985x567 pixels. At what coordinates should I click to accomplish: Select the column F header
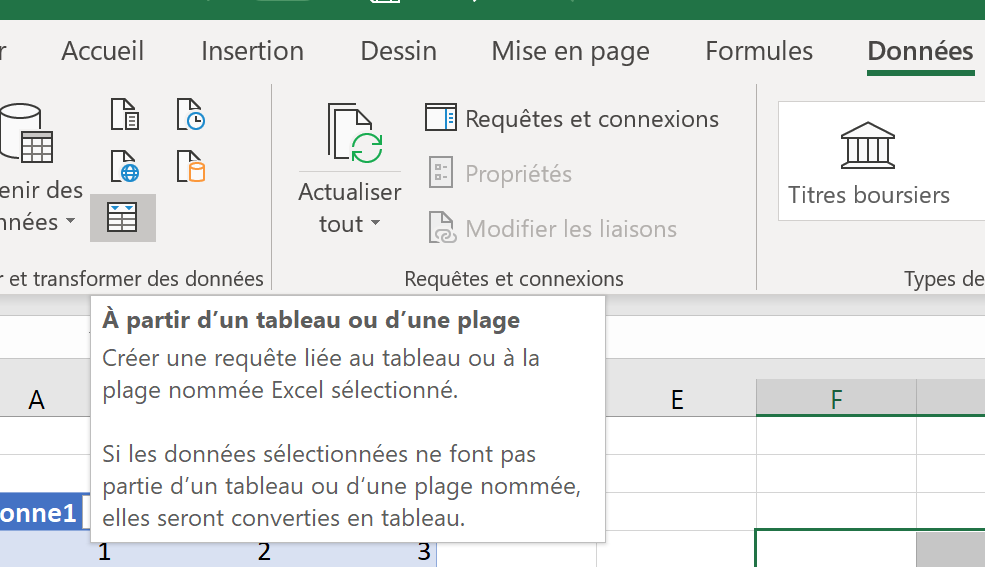pos(836,399)
